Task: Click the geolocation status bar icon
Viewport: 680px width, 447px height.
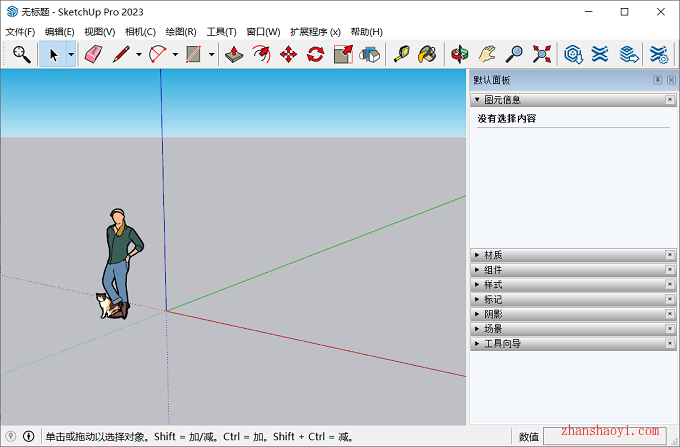Action: point(11,436)
